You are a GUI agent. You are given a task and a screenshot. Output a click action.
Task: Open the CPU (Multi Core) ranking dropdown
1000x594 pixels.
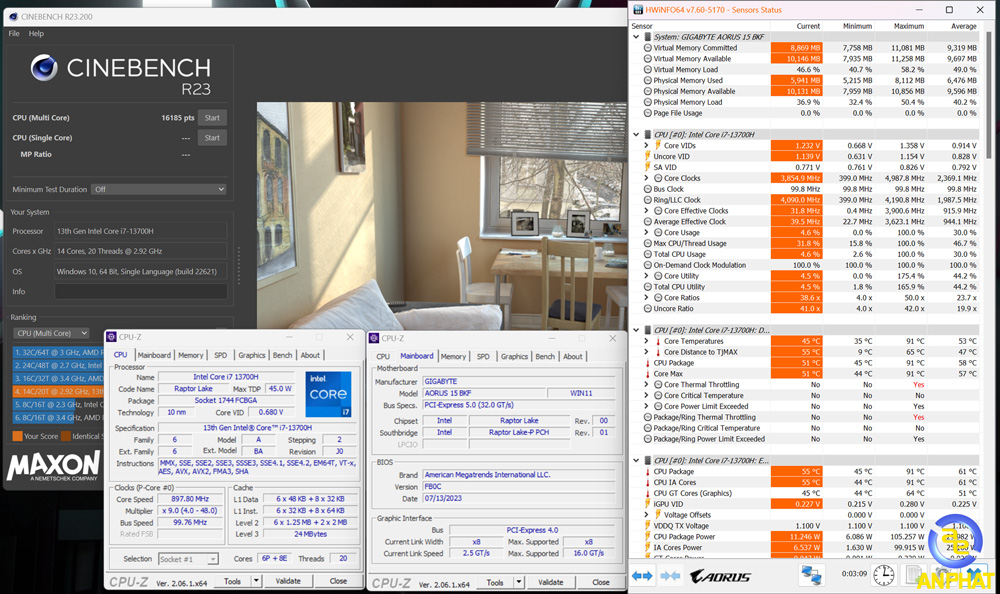tap(52, 333)
